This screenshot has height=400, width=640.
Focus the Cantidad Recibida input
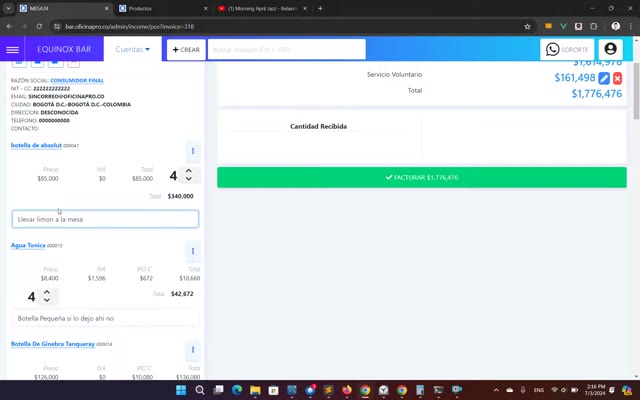click(x=318, y=142)
